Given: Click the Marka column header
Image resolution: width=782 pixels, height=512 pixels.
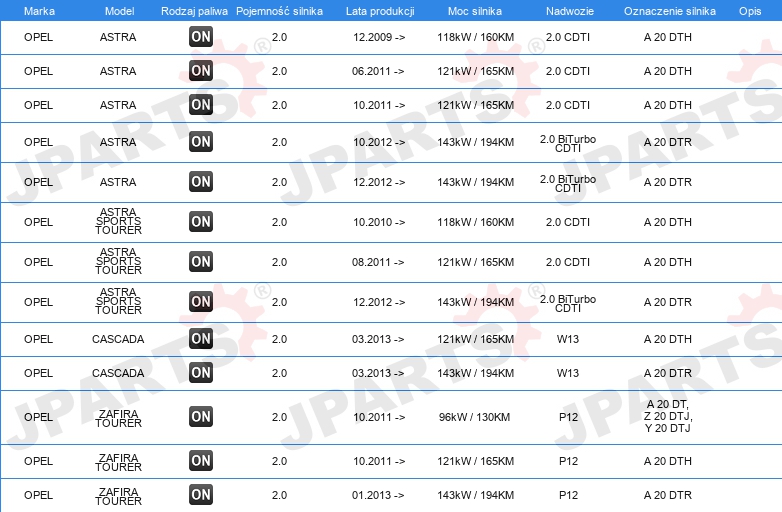Looking at the screenshot, I should point(39,11).
